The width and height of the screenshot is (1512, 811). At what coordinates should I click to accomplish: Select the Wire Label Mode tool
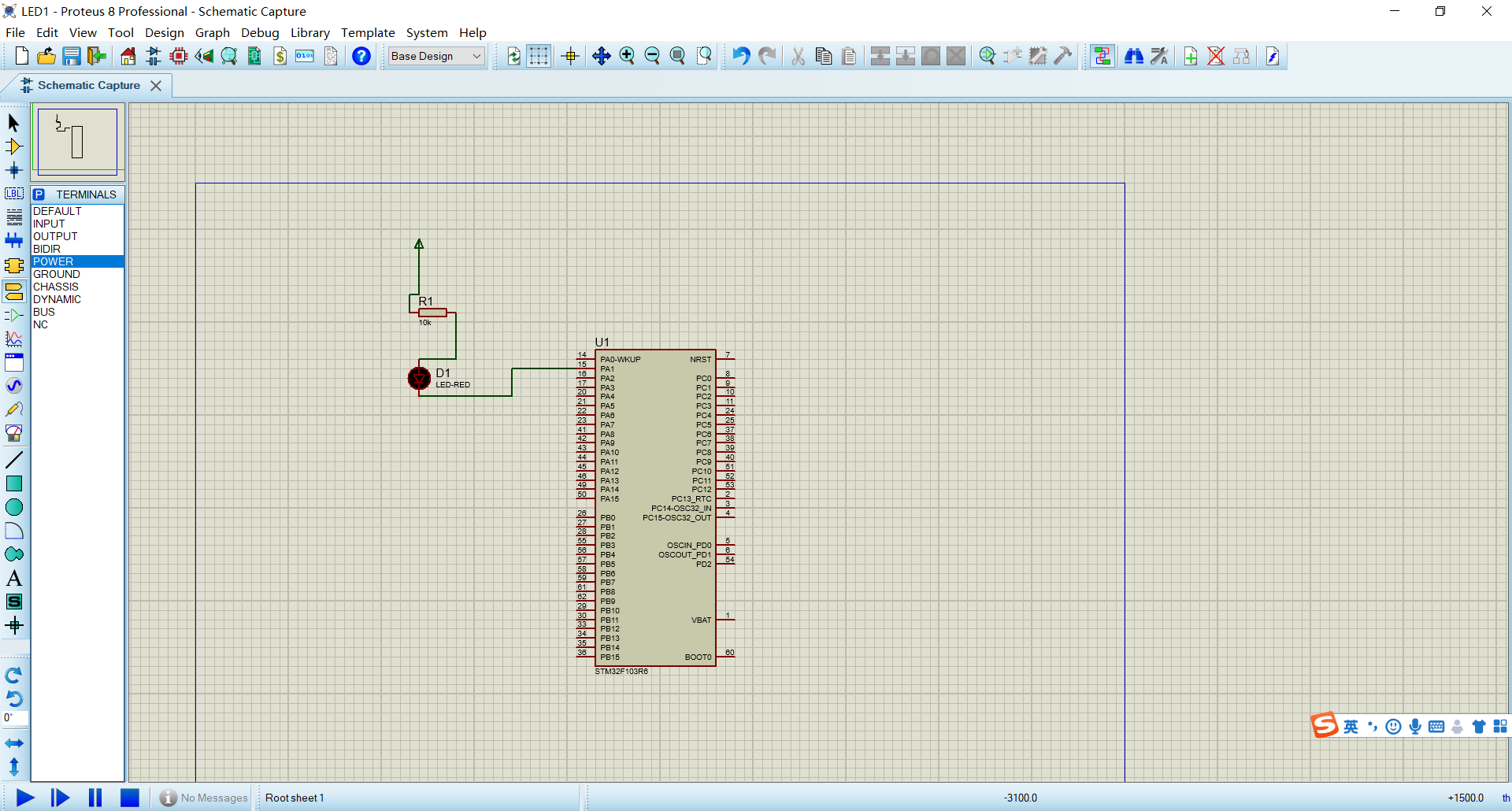[14, 194]
